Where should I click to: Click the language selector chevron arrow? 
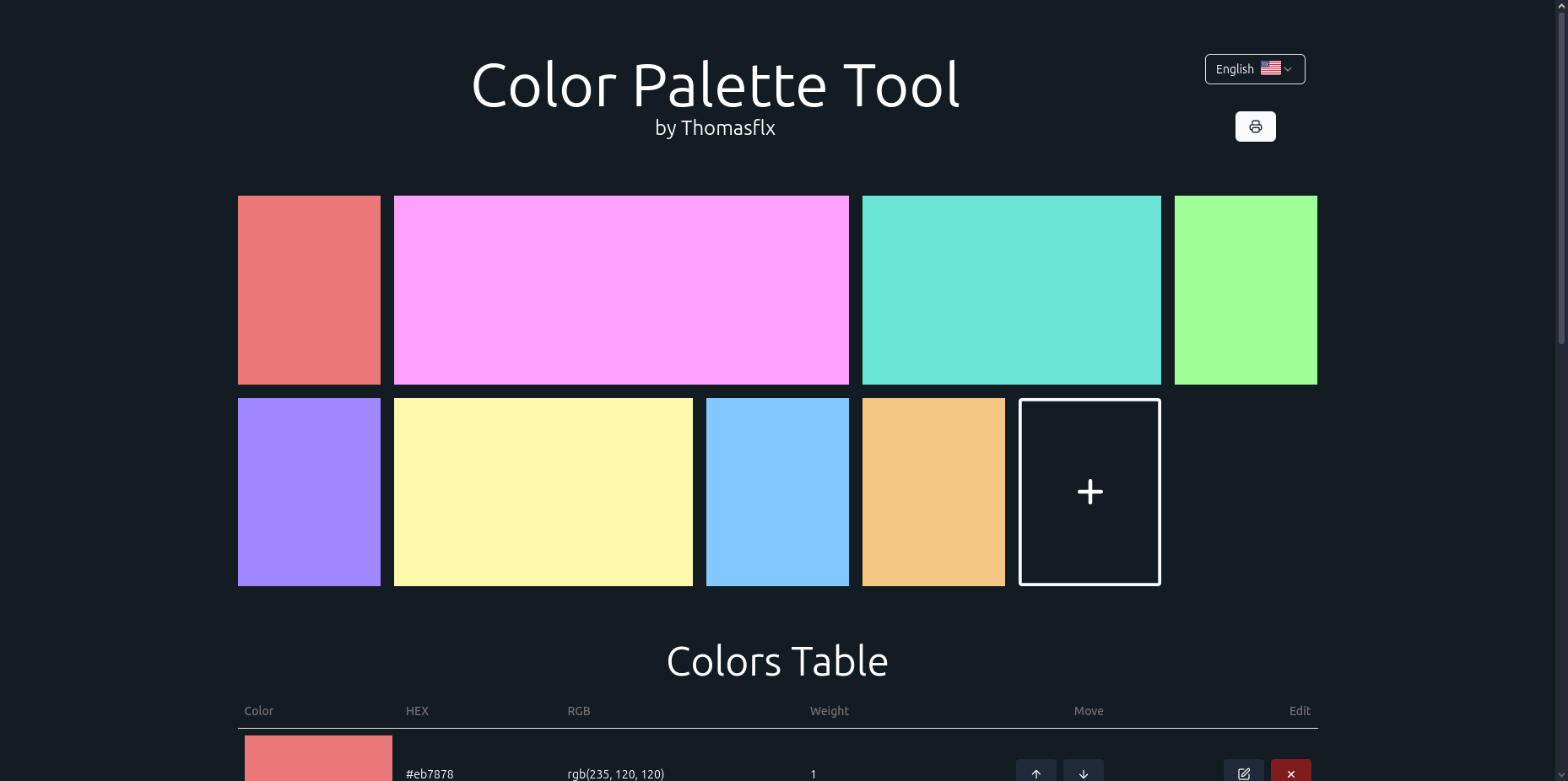tap(1288, 69)
